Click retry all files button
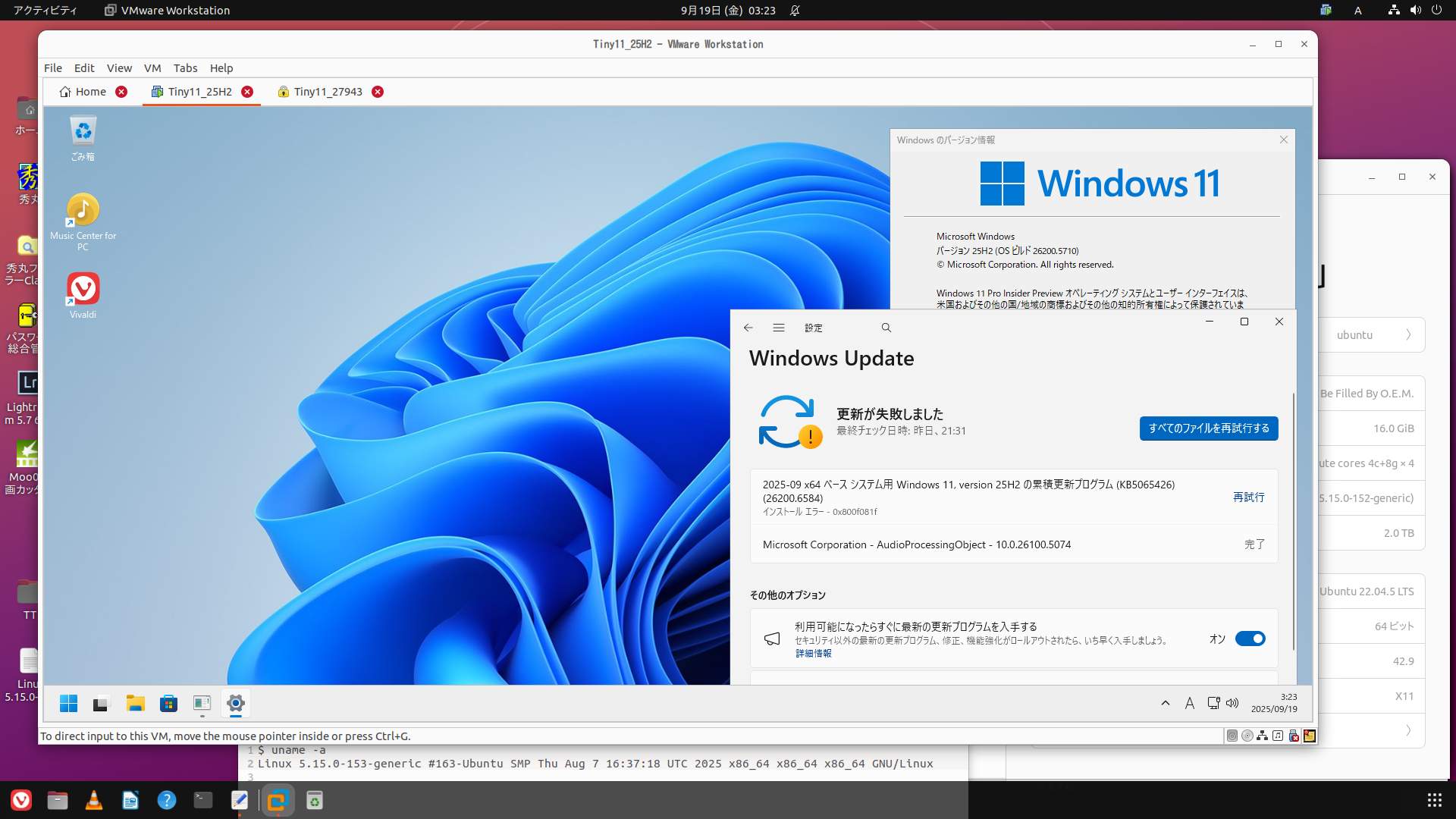 tap(1208, 428)
